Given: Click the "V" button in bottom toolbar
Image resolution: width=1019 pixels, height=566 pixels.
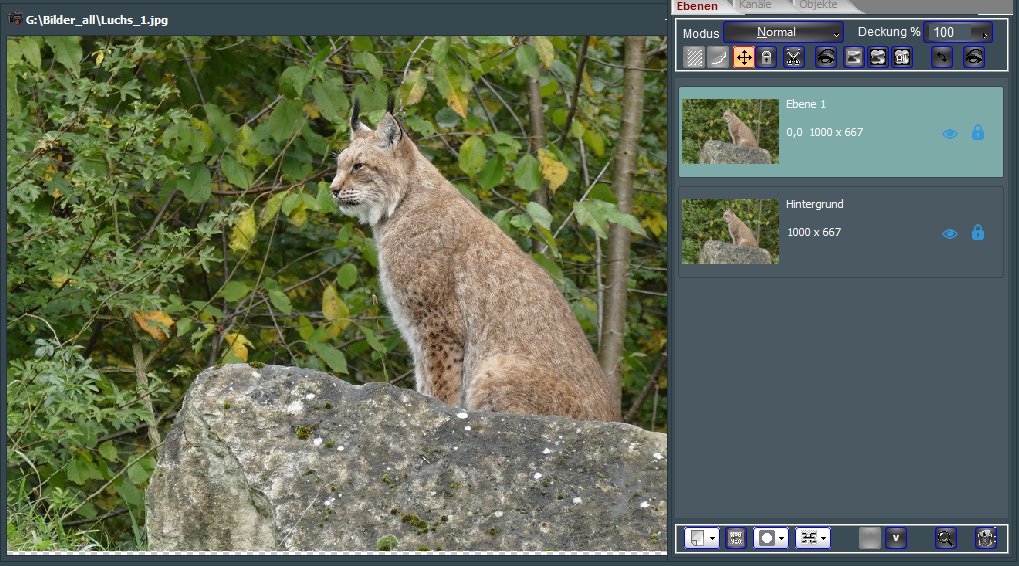Looking at the screenshot, I should coord(895,537).
